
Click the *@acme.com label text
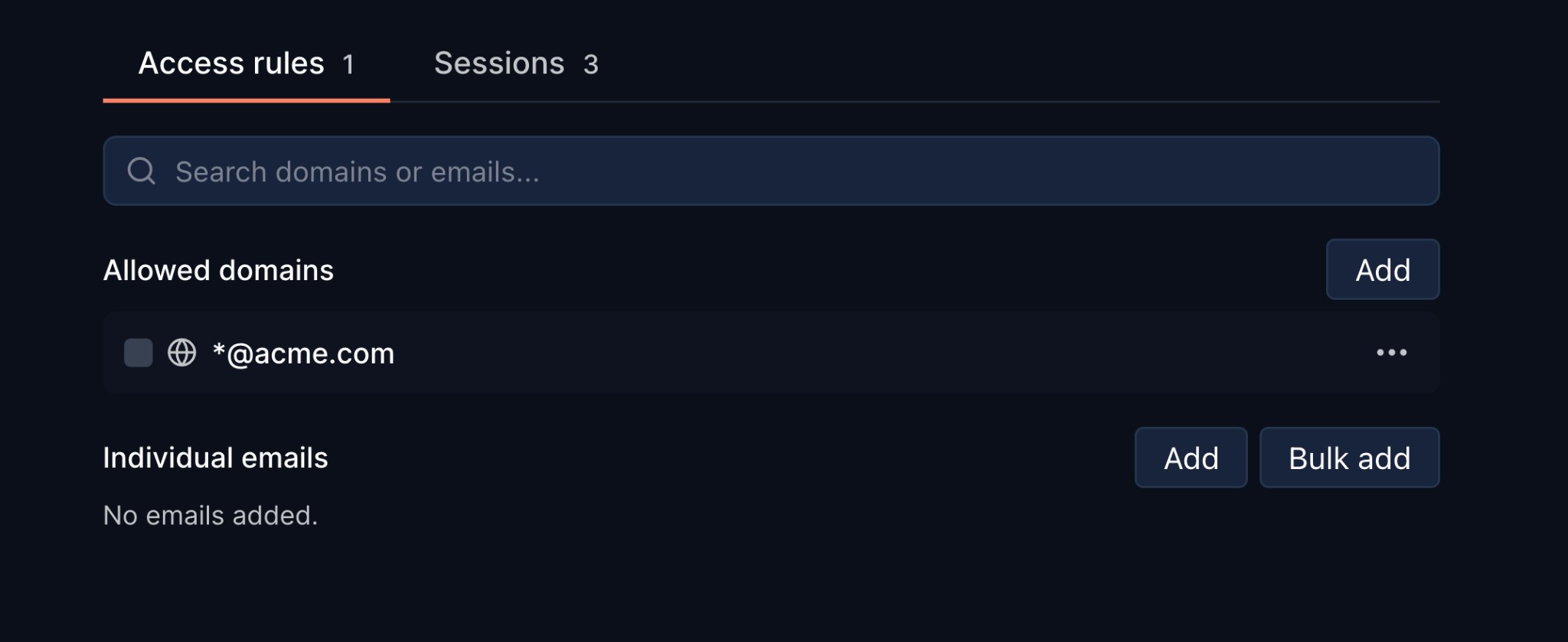pos(303,352)
